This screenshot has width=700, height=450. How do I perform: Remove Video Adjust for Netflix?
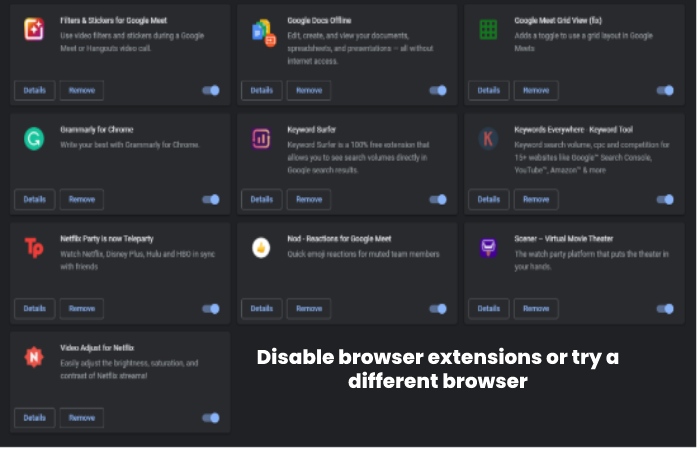tap(82, 418)
